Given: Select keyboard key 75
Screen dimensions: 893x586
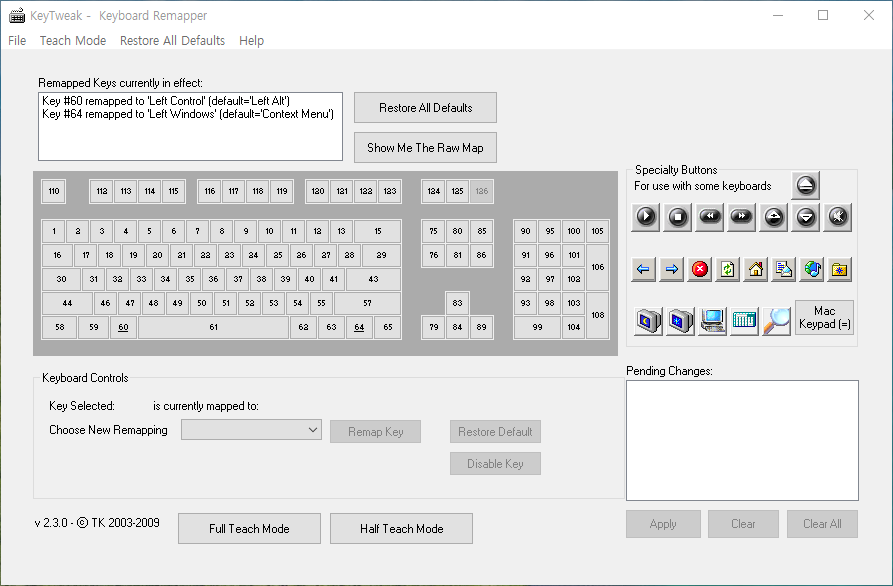Looking at the screenshot, I should tap(433, 231).
